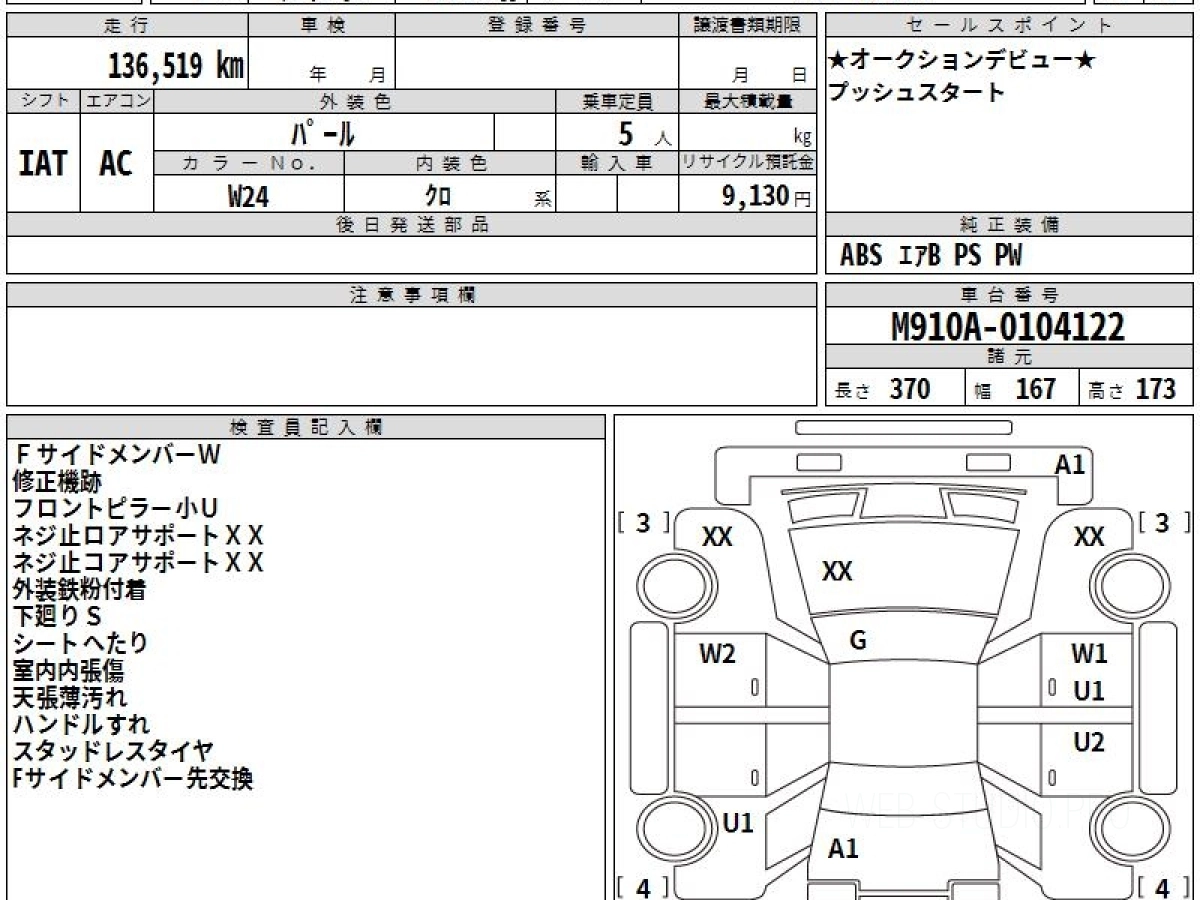Click the 譲渡書類期限 header
Screen dimensions: 1200x900
click(747, 25)
